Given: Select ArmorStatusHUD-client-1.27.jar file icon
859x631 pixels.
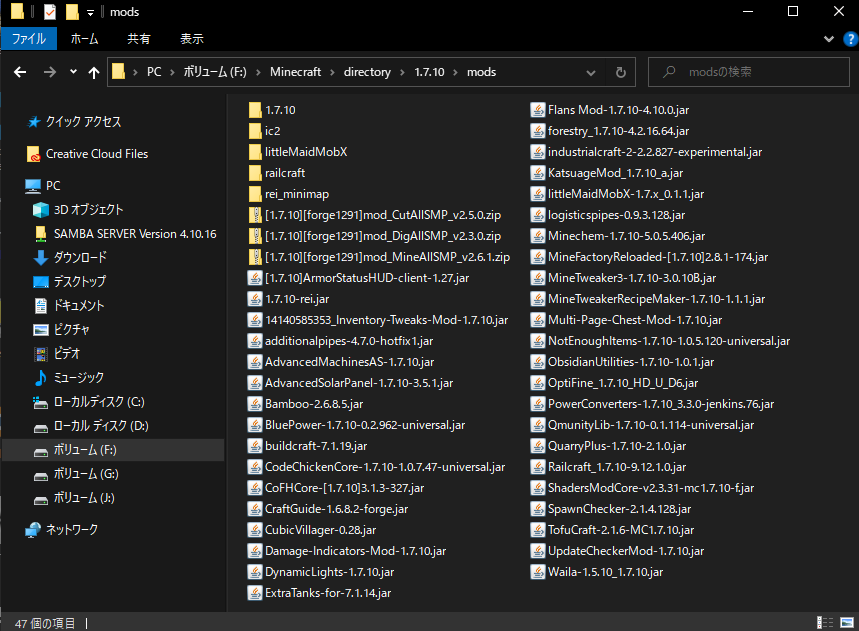Looking at the screenshot, I should click(x=255, y=278).
